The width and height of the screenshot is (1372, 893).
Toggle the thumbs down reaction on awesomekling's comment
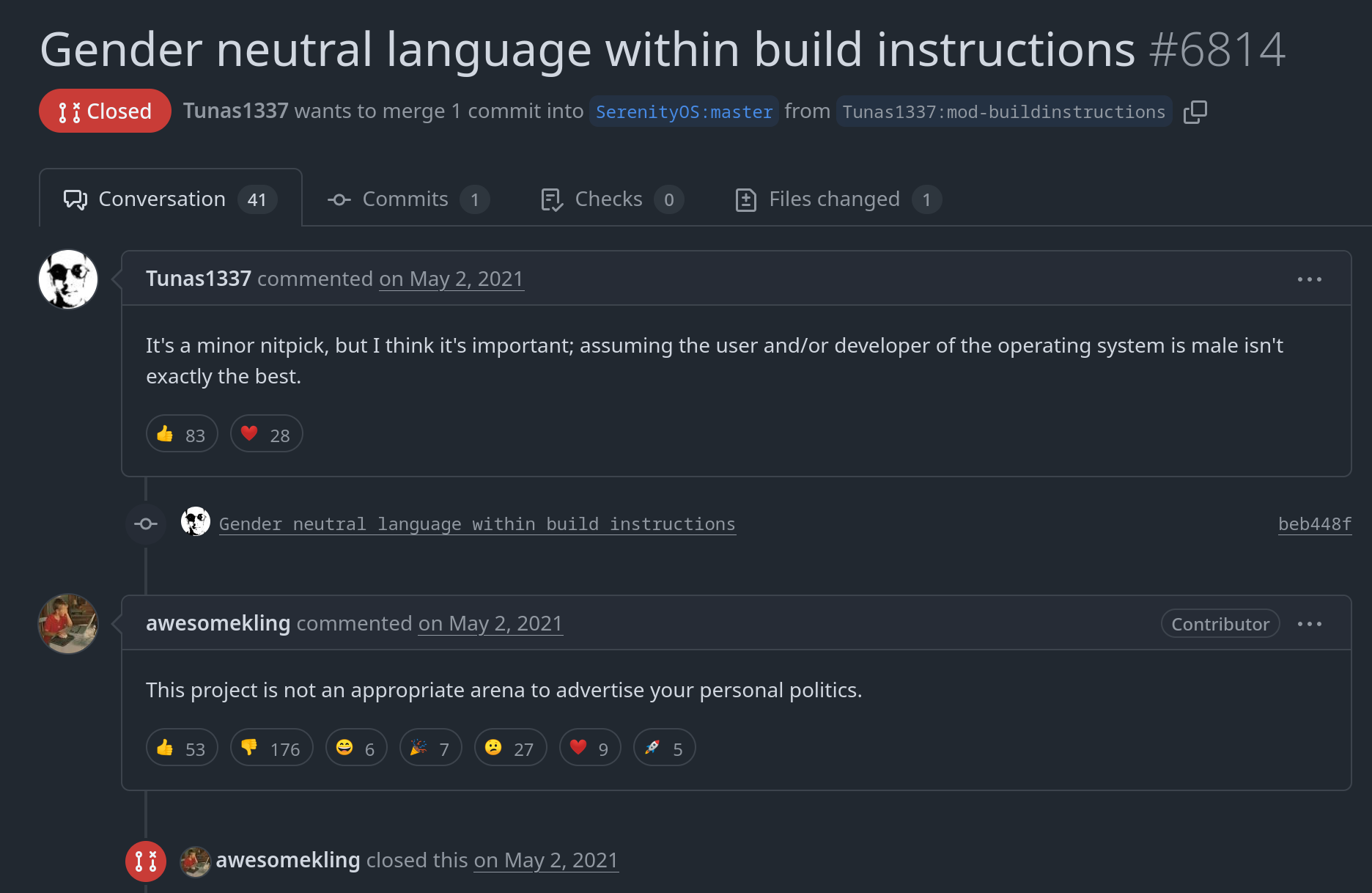[x=271, y=747]
